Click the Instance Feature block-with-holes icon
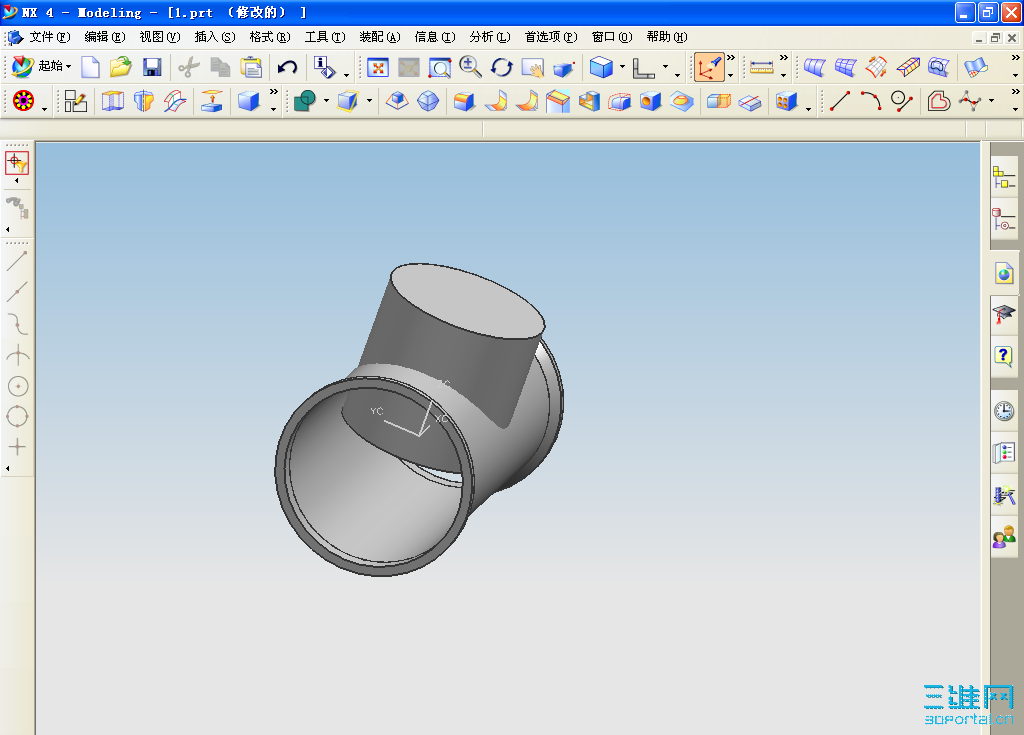This screenshot has height=735, width=1024. [786, 101]
